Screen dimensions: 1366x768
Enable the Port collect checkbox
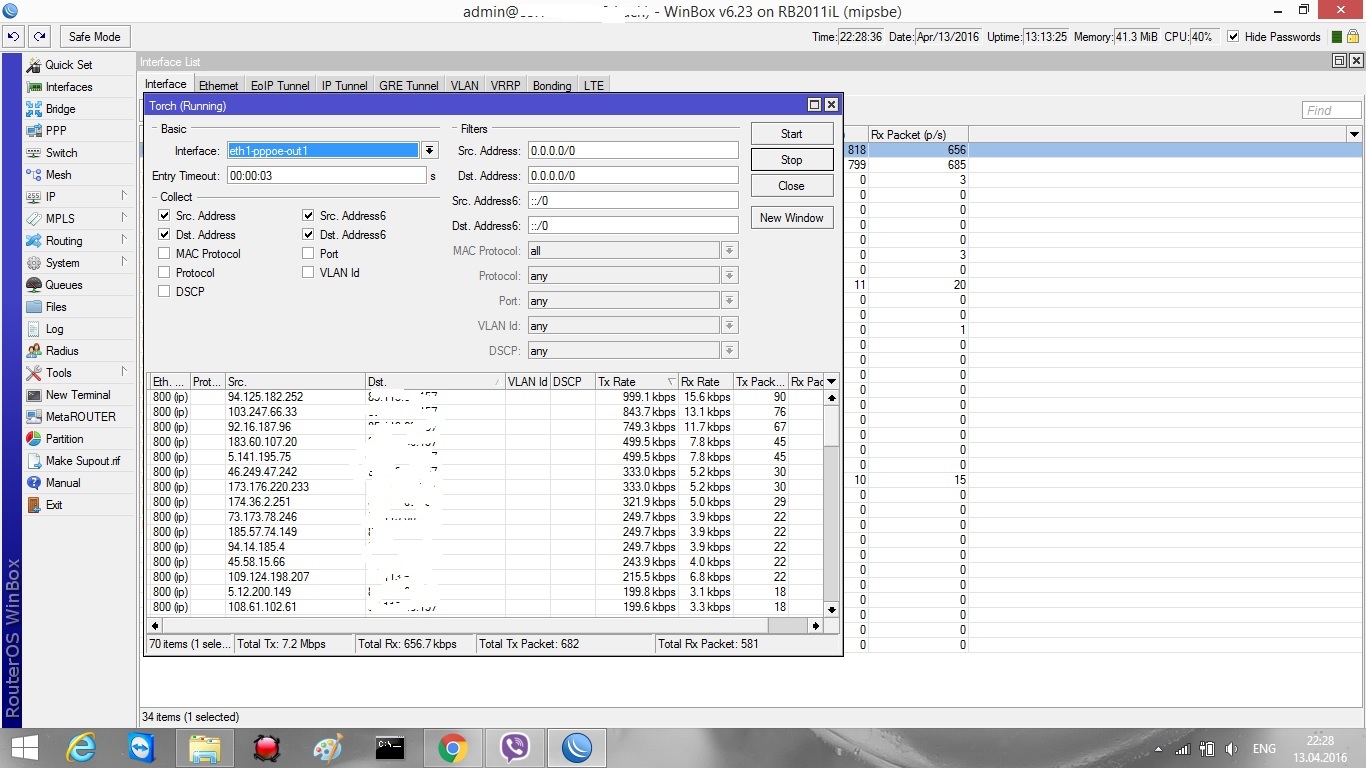click(x=308, y=254)
